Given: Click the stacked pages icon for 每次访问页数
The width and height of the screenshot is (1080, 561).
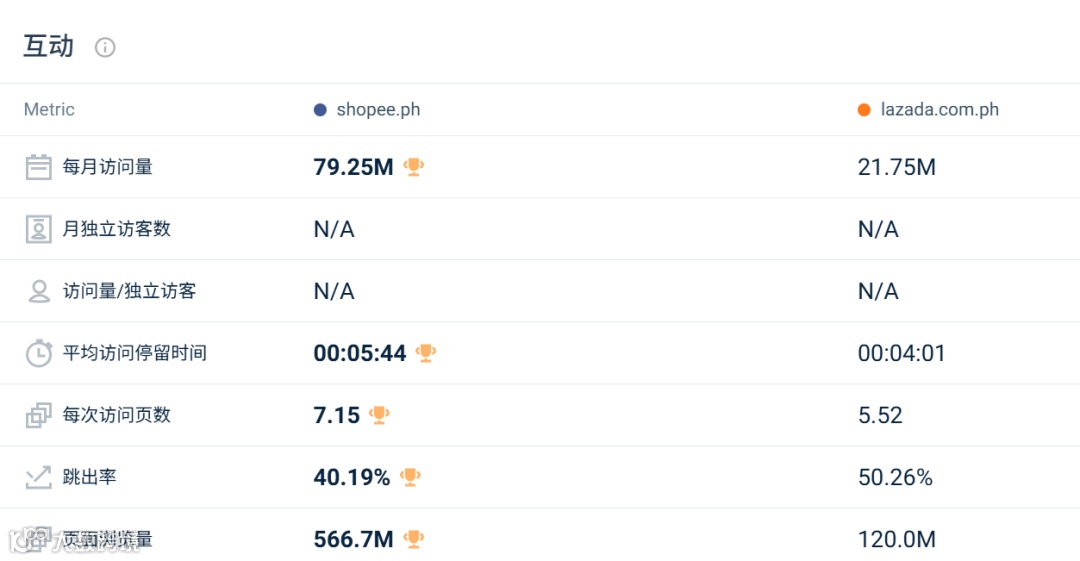Looking at the screenshot, I should point(38,415).
